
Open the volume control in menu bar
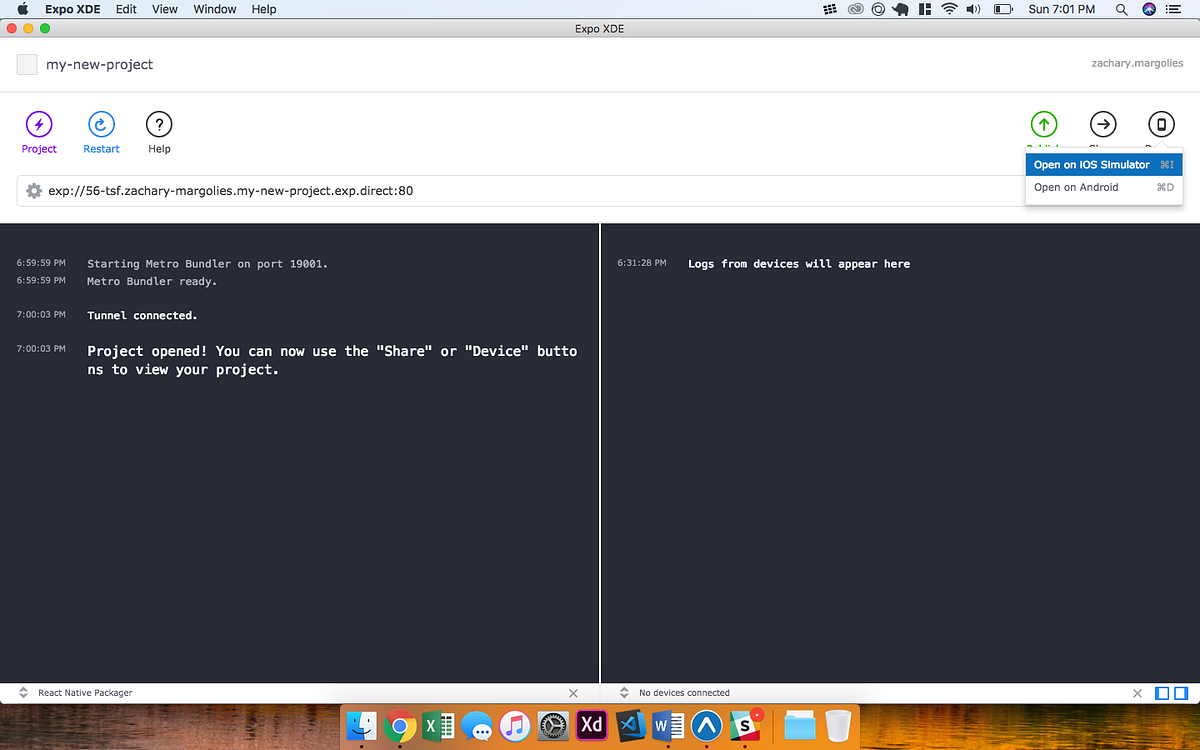pos(973,9)
